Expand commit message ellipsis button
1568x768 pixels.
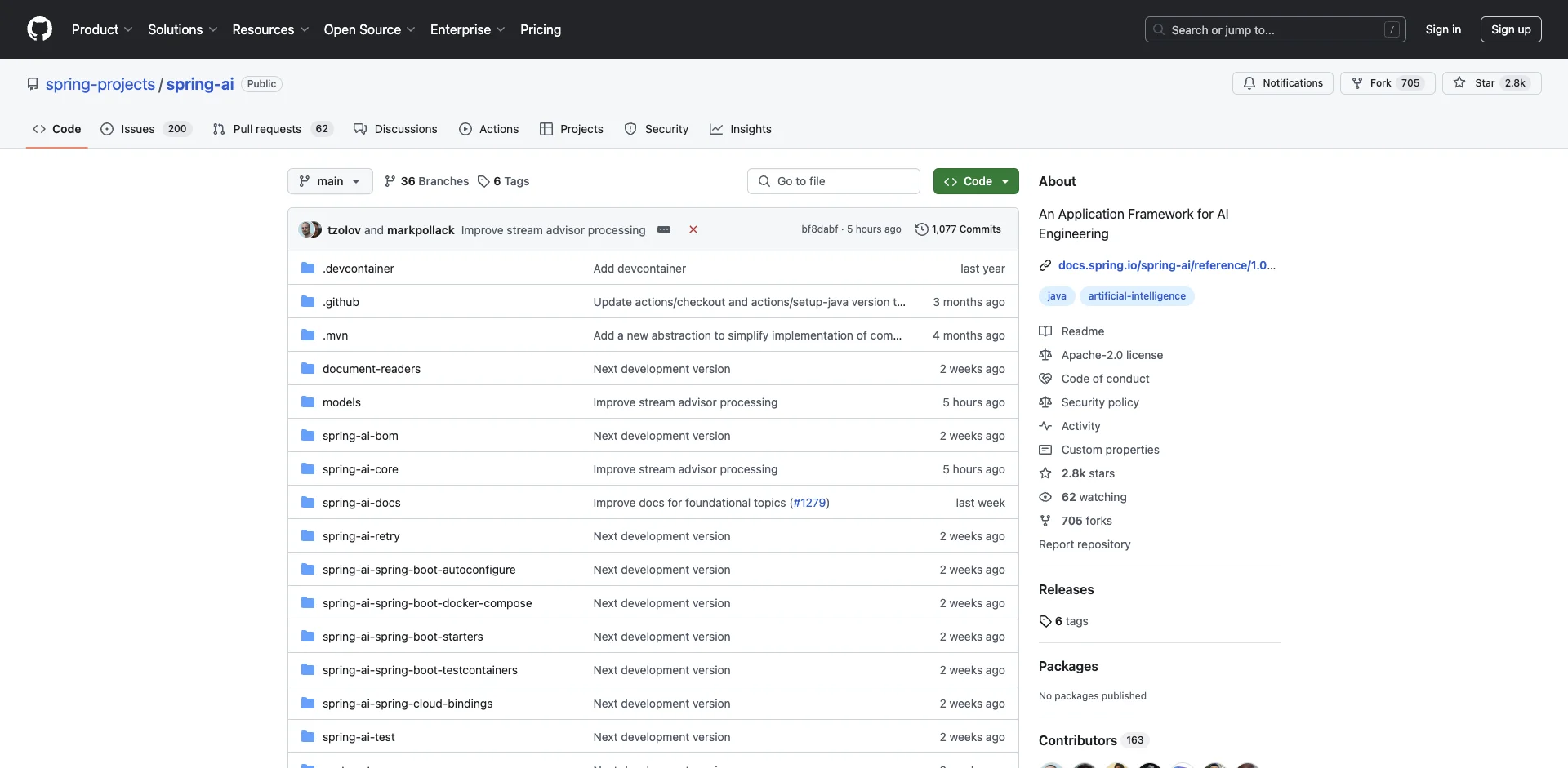664,229
